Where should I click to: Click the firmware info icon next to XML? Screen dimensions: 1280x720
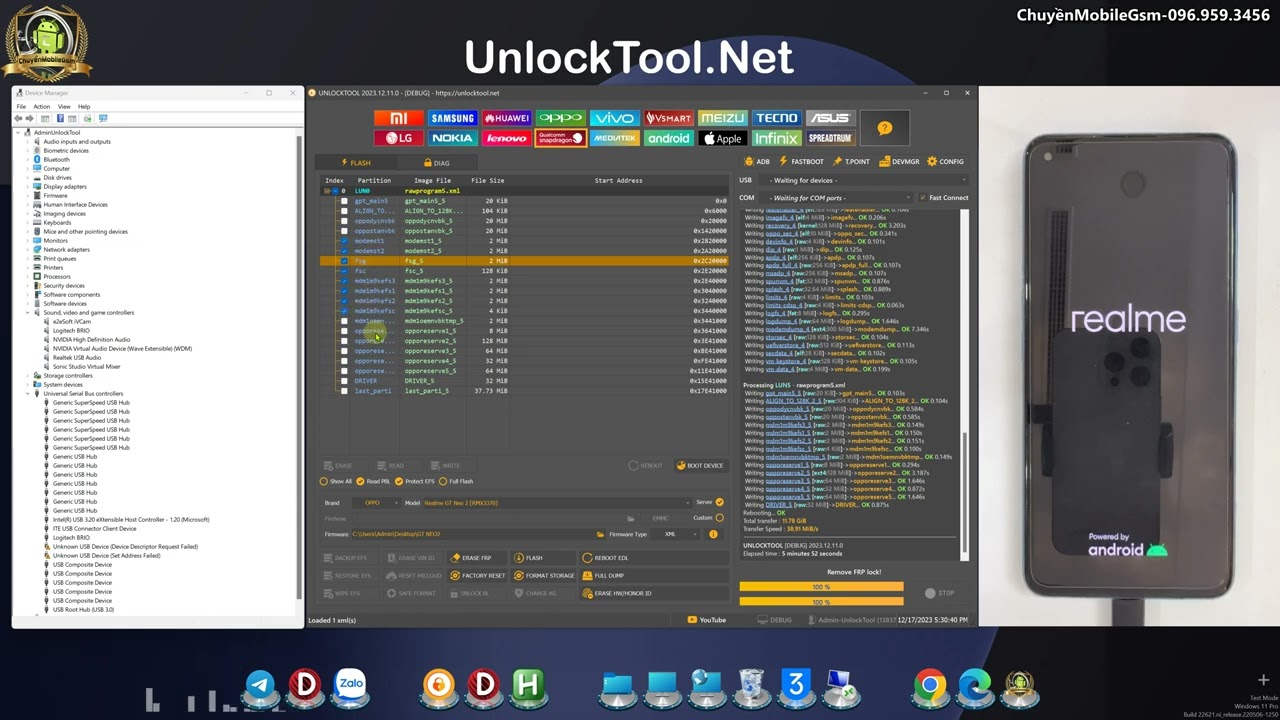pyautogui.click(x=713, y=534)
